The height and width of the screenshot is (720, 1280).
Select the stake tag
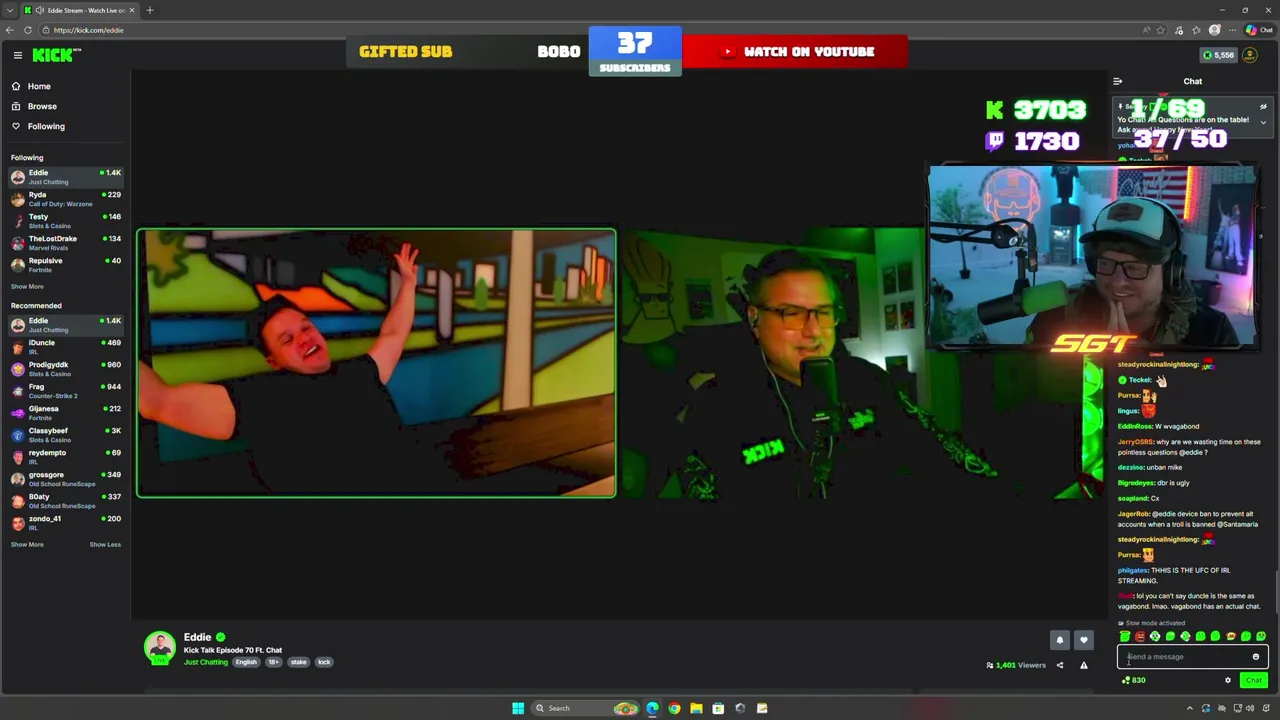click(x=298, y=662)
